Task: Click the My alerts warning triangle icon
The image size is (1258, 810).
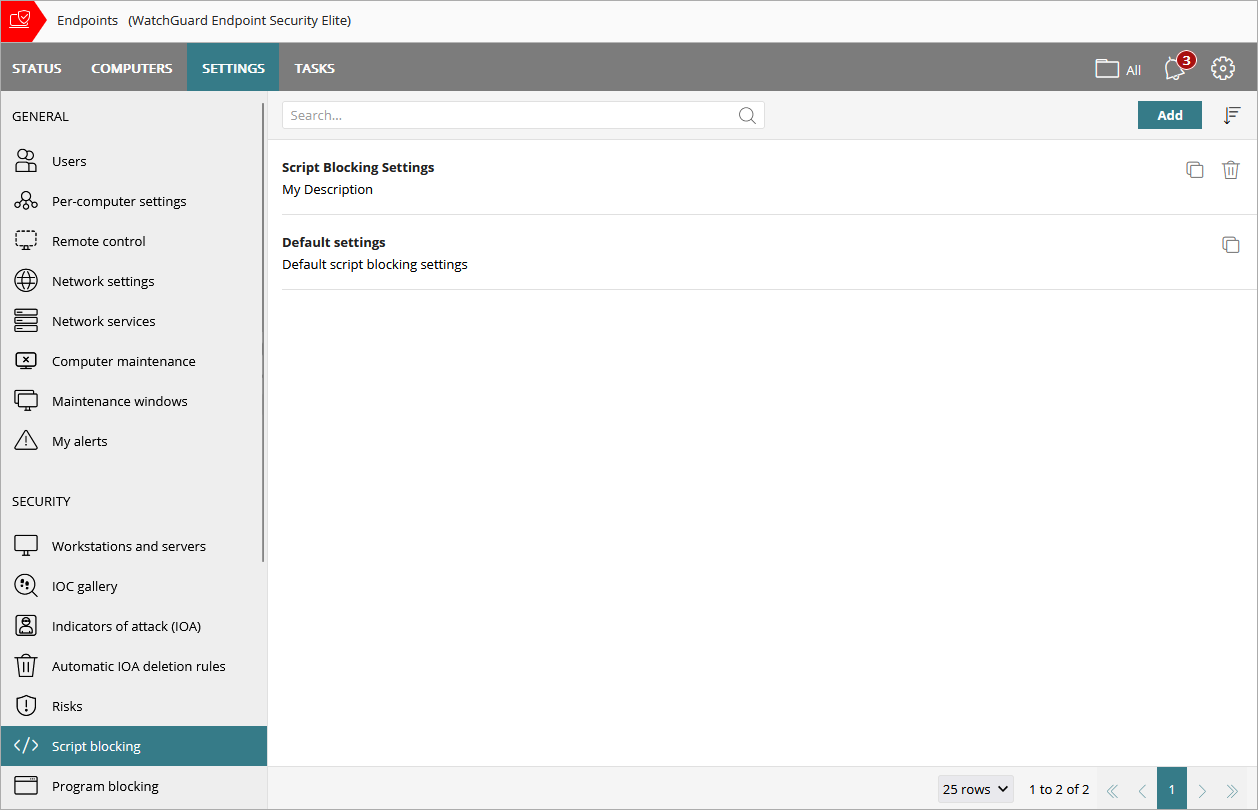Action: [x=26, y=441]
